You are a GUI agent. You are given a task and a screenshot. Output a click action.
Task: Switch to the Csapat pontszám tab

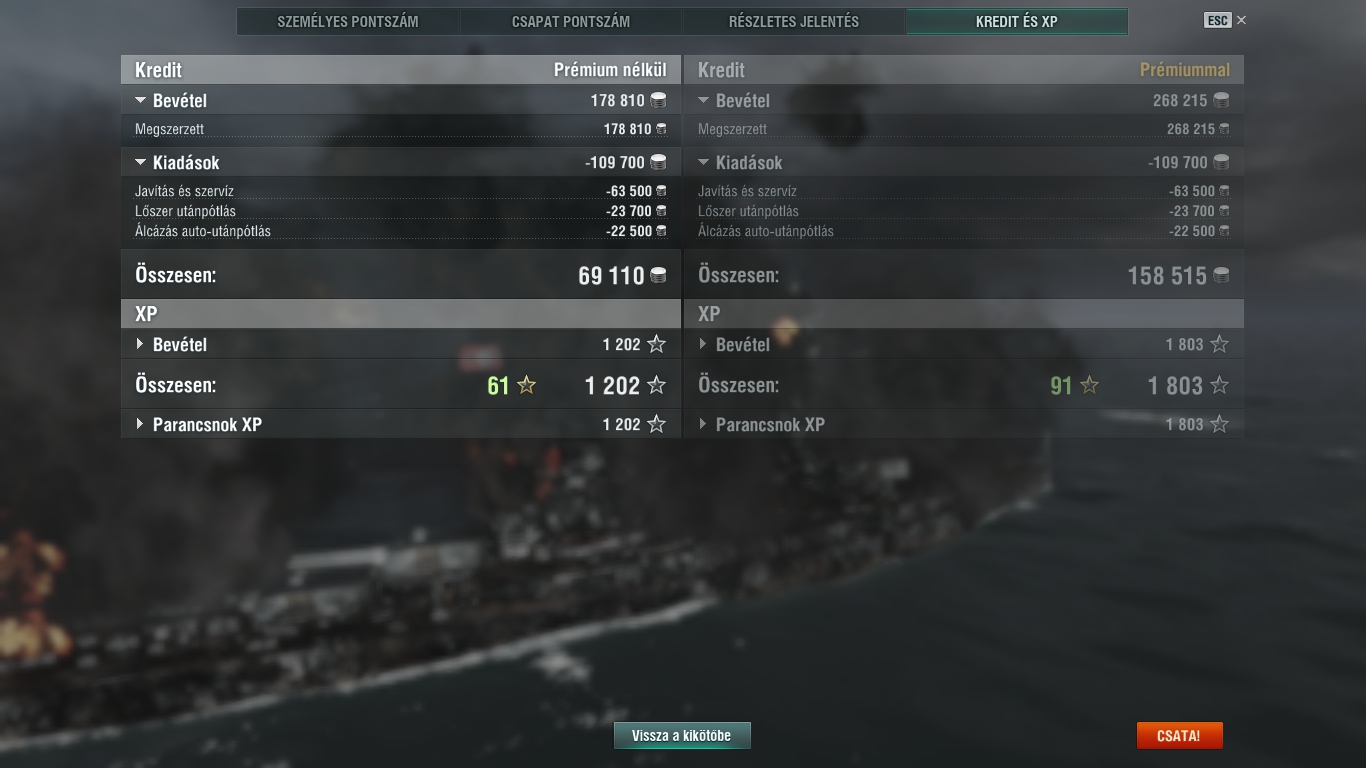[x=571, y=21]
